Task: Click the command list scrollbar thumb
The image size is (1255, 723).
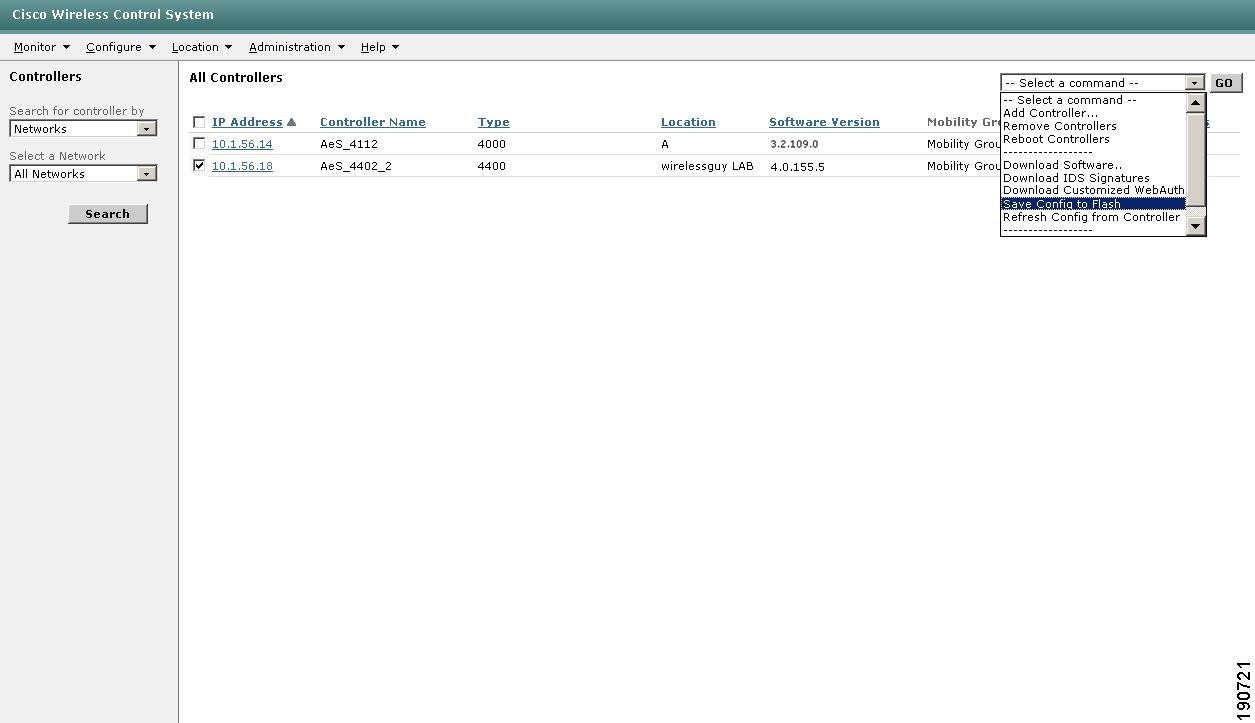Action: click(x=1195, y=158)
